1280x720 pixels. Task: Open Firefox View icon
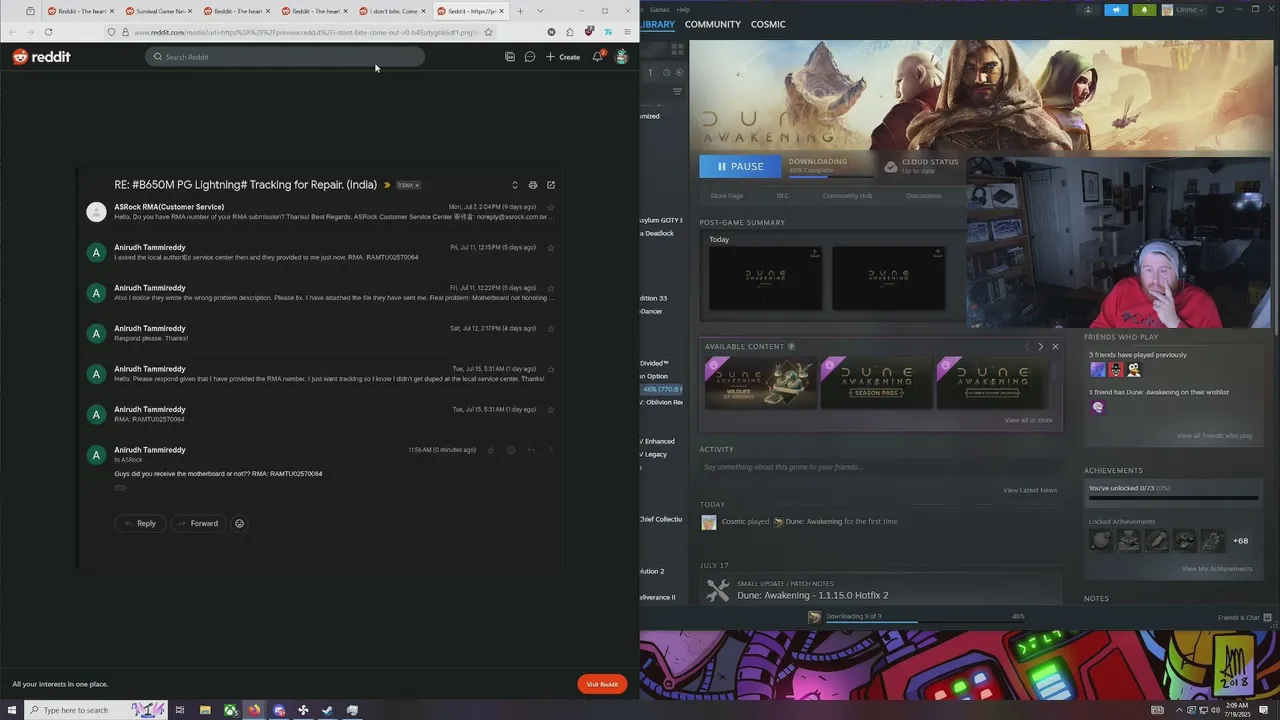(x=30, y=11)
